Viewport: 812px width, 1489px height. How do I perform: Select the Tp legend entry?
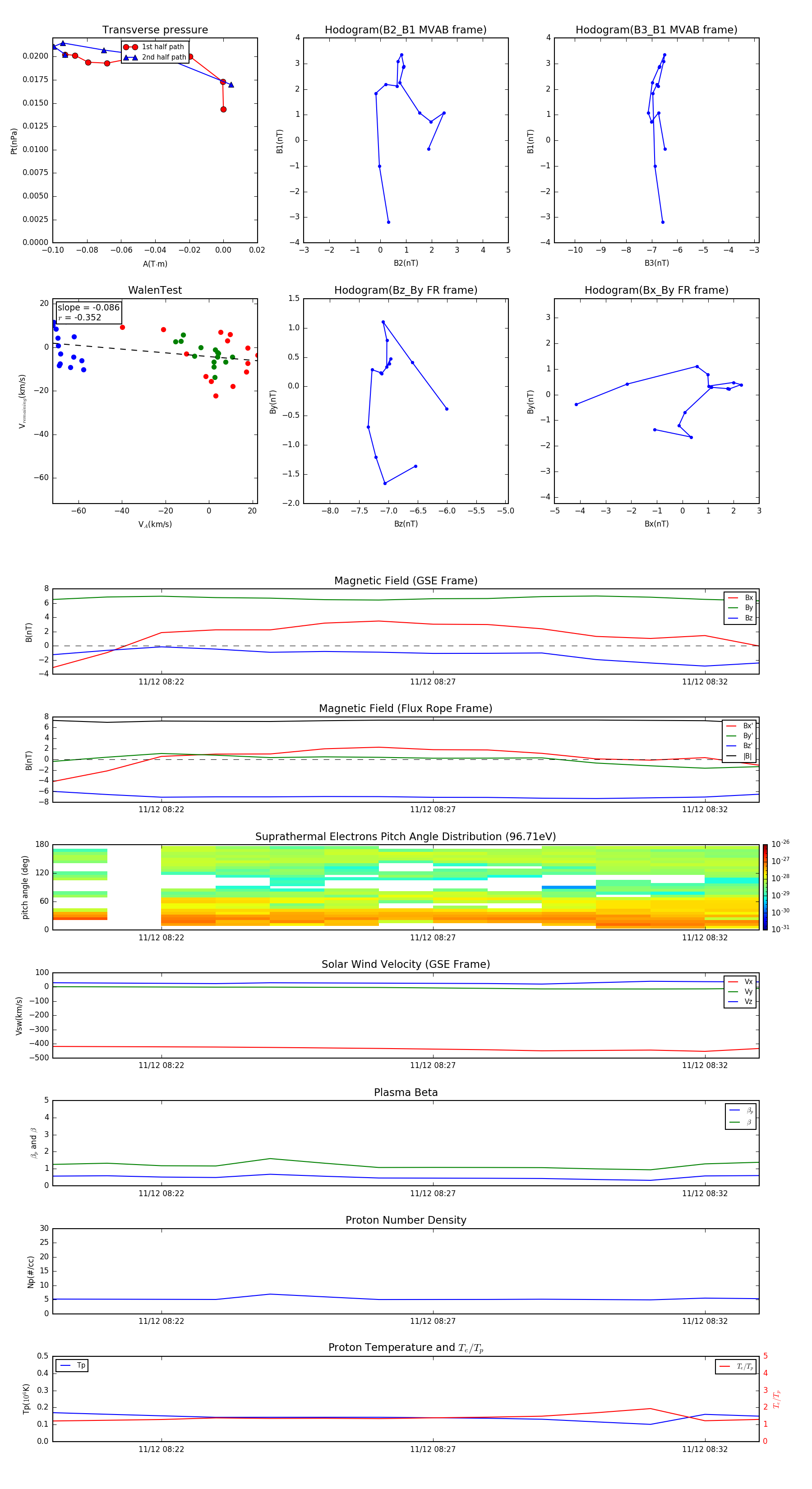(72, 1365)
